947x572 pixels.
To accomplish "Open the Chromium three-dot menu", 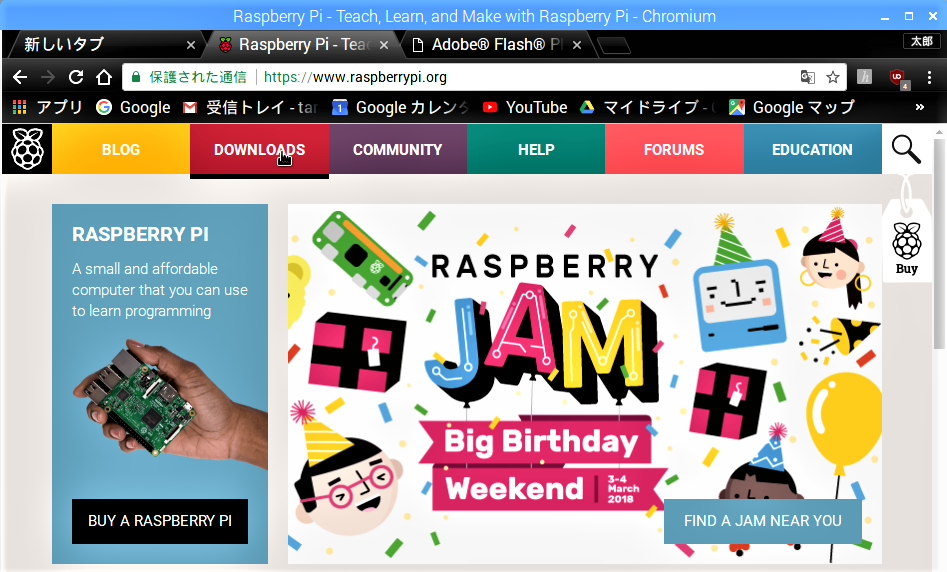I will point(929,77).
